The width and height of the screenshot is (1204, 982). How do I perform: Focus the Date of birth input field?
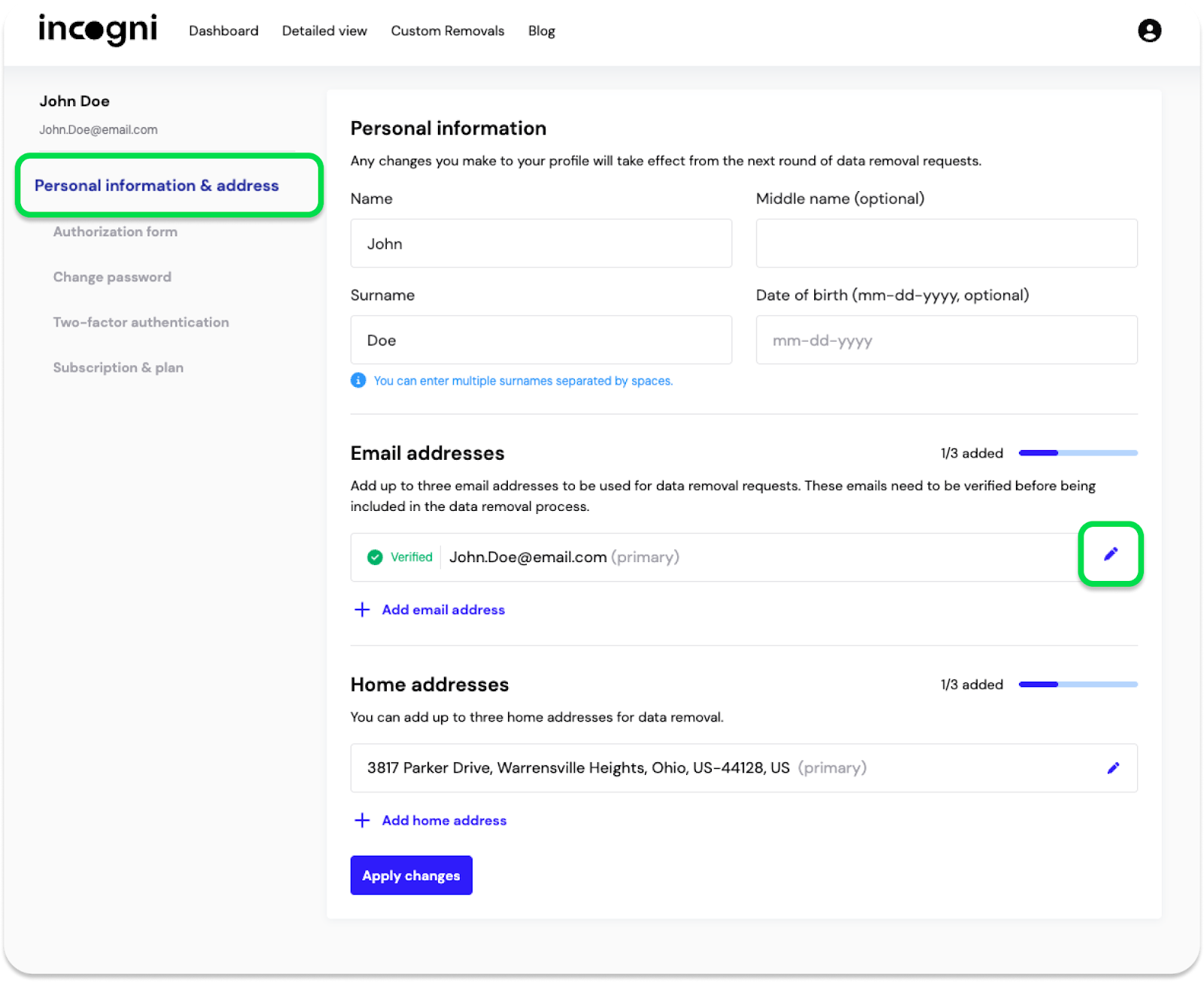tap(946, 340)
